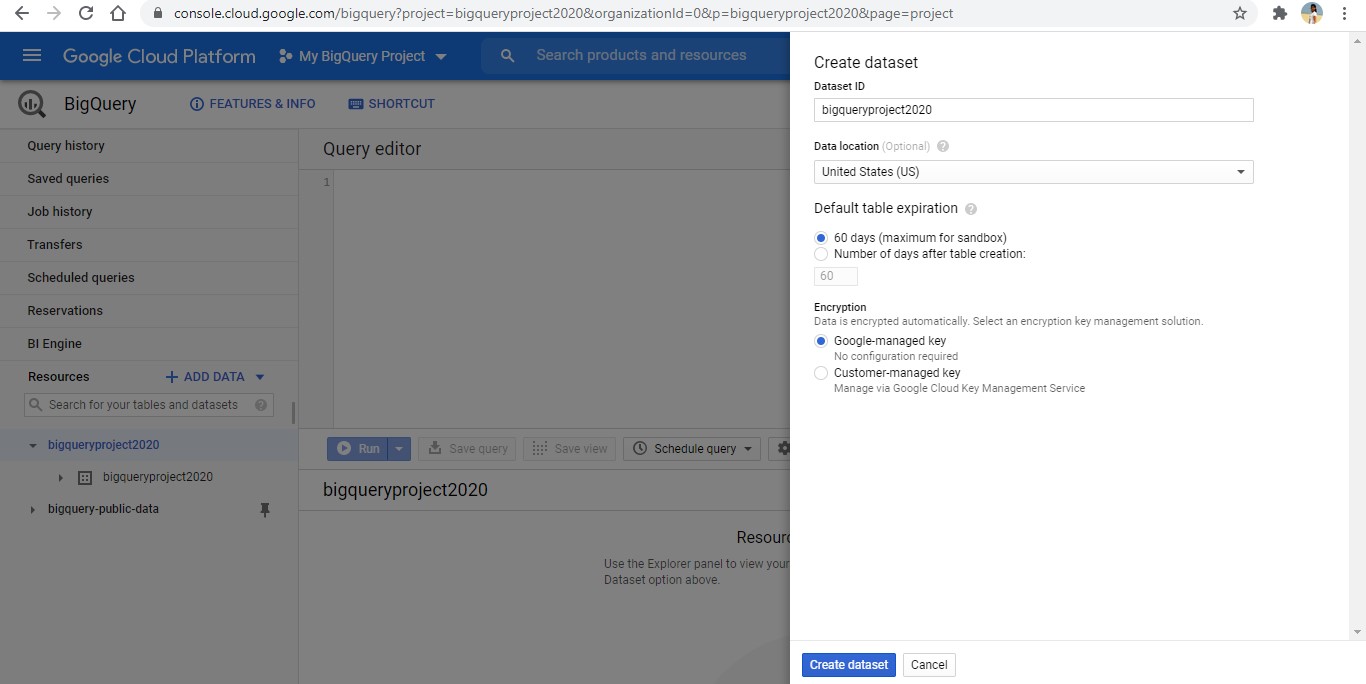Click the browser forward arrow

click(x=54, y=13)
